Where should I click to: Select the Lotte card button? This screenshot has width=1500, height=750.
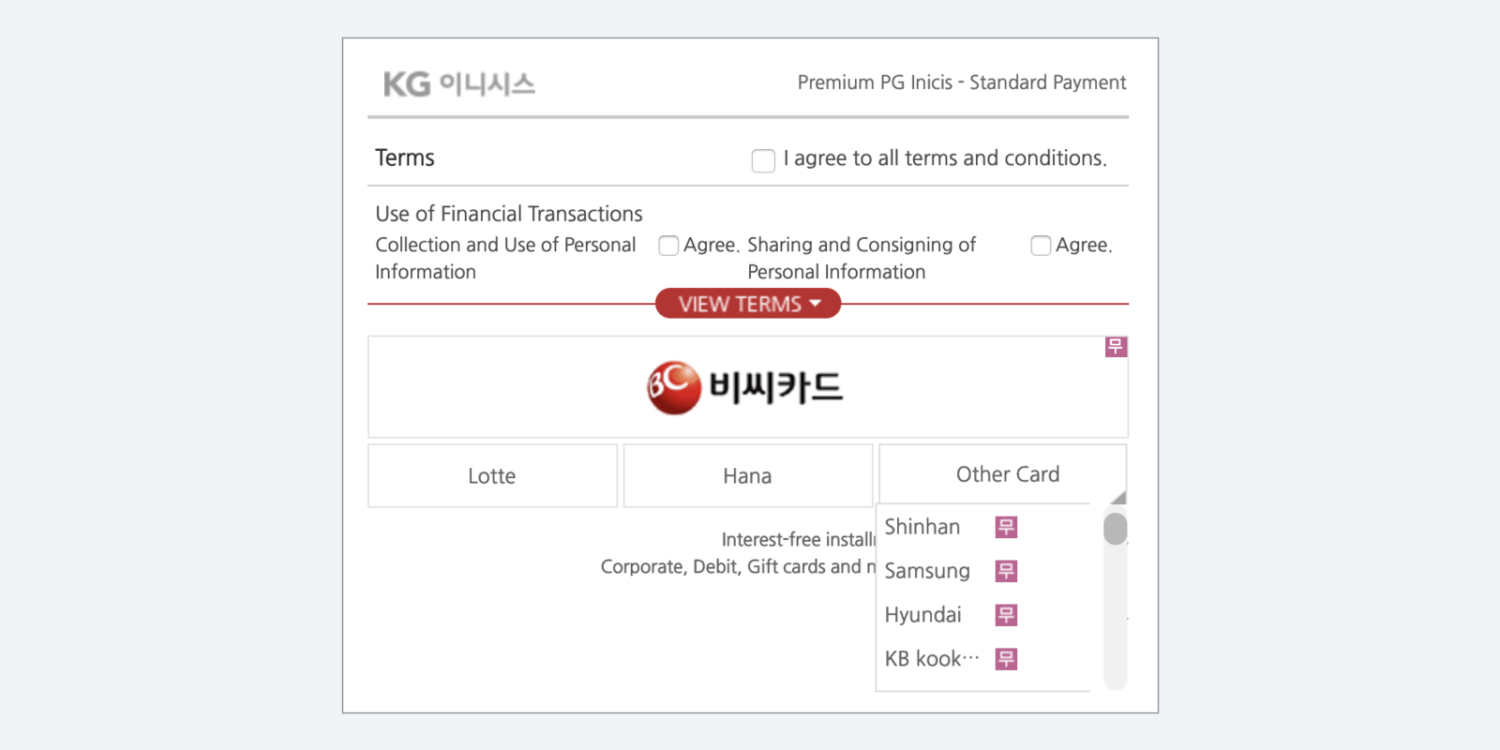(492, 476)
